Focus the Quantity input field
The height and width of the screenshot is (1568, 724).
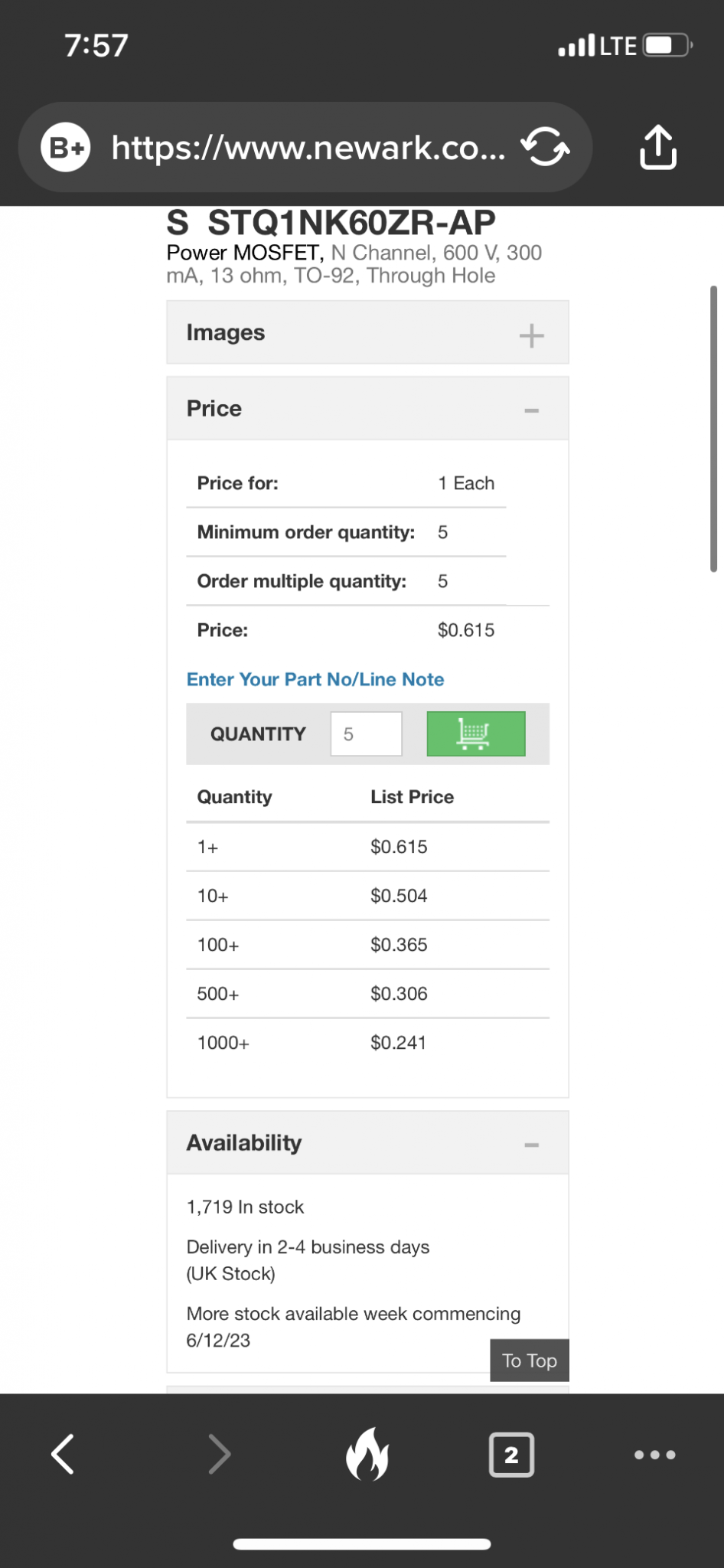[x=366, y=733]
